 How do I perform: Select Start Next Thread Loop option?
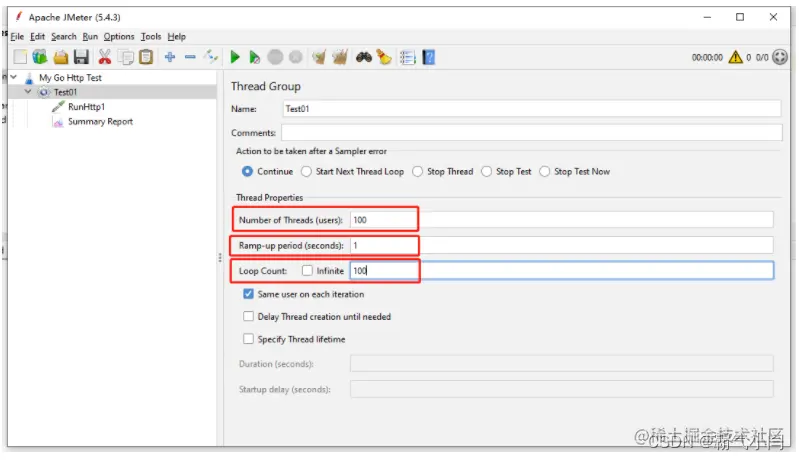(306, 172)
